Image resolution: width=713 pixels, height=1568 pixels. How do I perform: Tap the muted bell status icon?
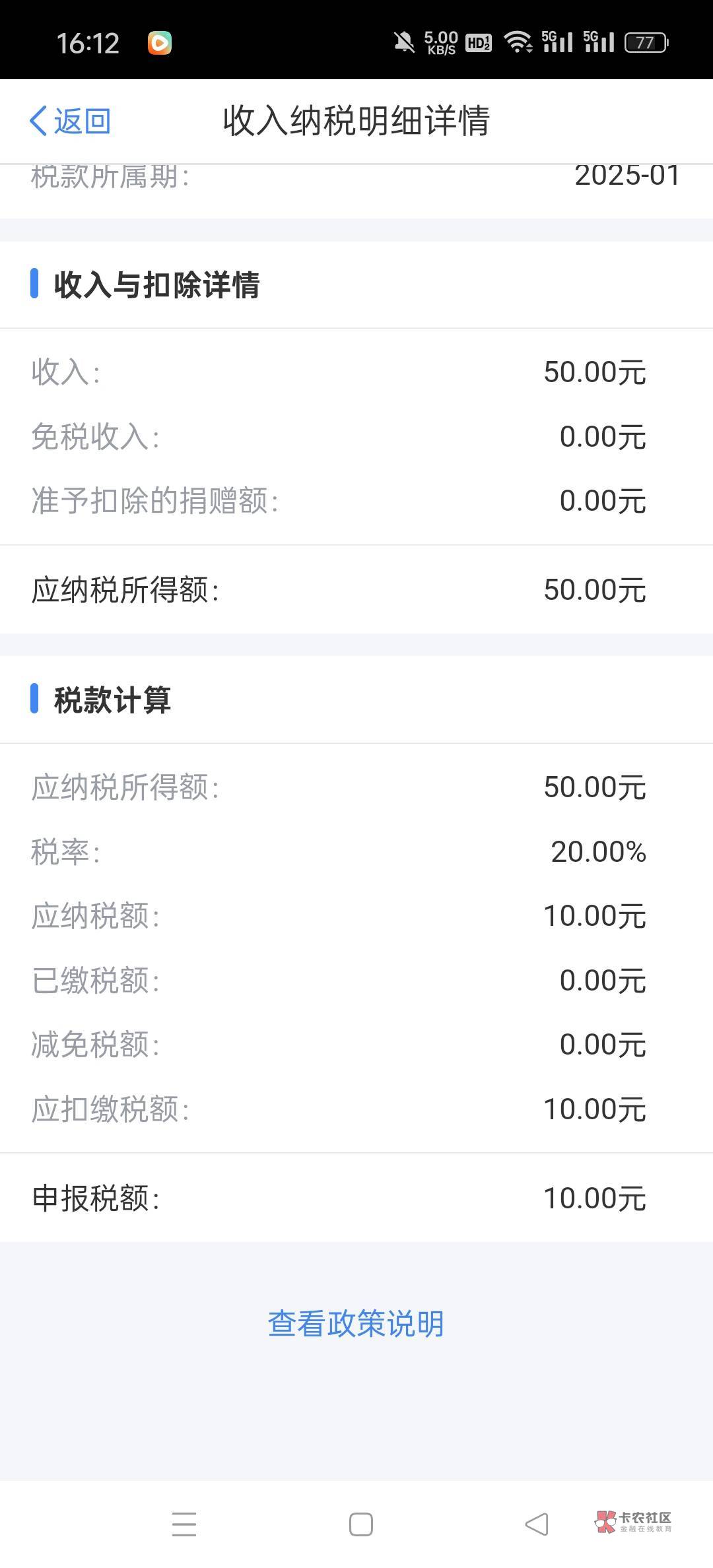pyautogui.click(x=404, y=43)
